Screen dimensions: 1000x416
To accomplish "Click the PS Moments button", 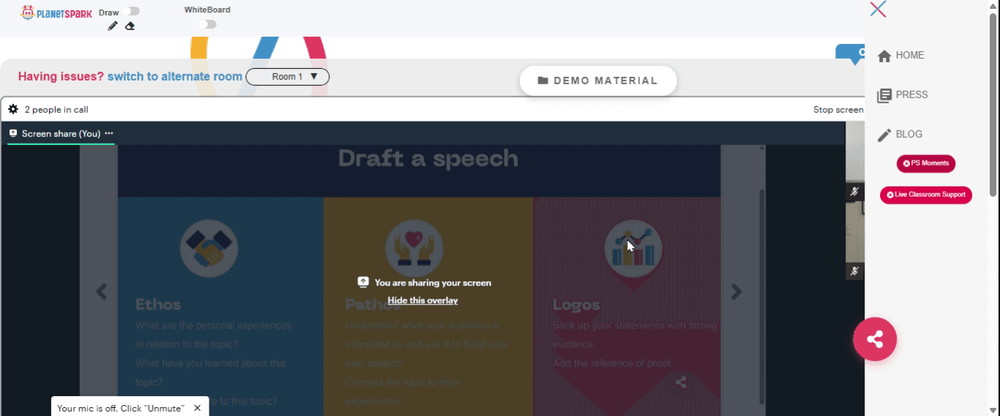I will point(926,163).
